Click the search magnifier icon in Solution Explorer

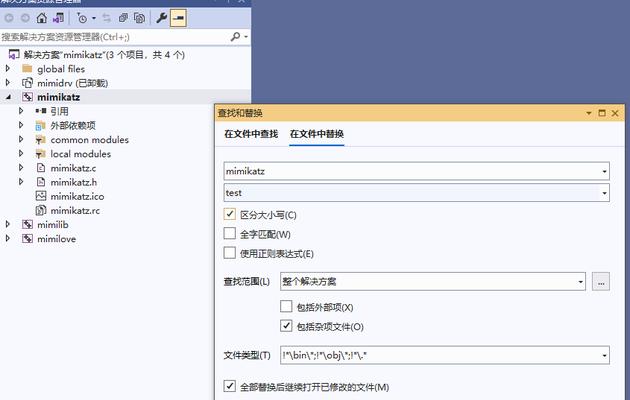pyautogui.click(x=235, y=37)
